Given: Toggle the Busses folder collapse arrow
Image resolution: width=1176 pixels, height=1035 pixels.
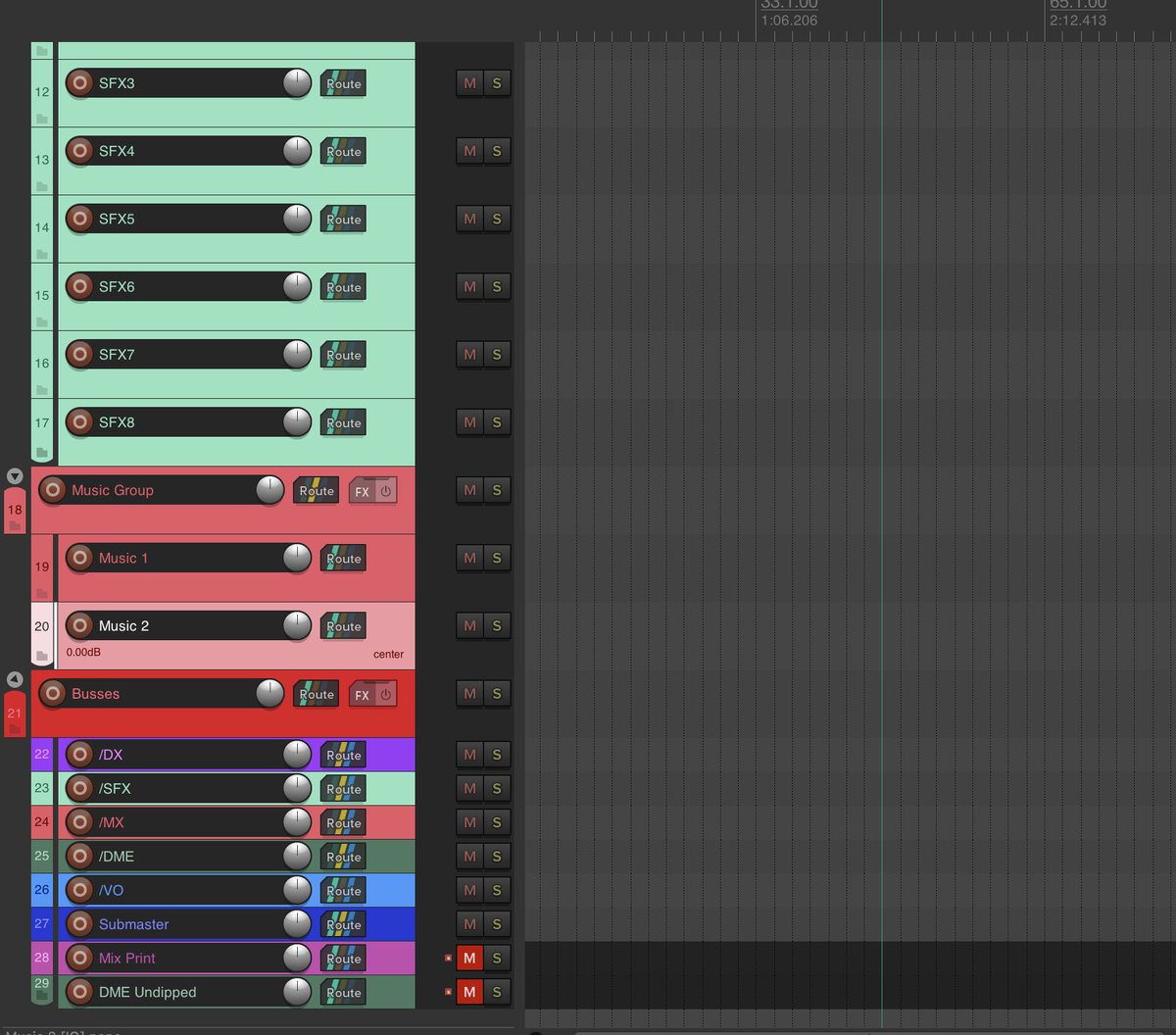Looking at the screenshot, I should click(x=15, y=679).
